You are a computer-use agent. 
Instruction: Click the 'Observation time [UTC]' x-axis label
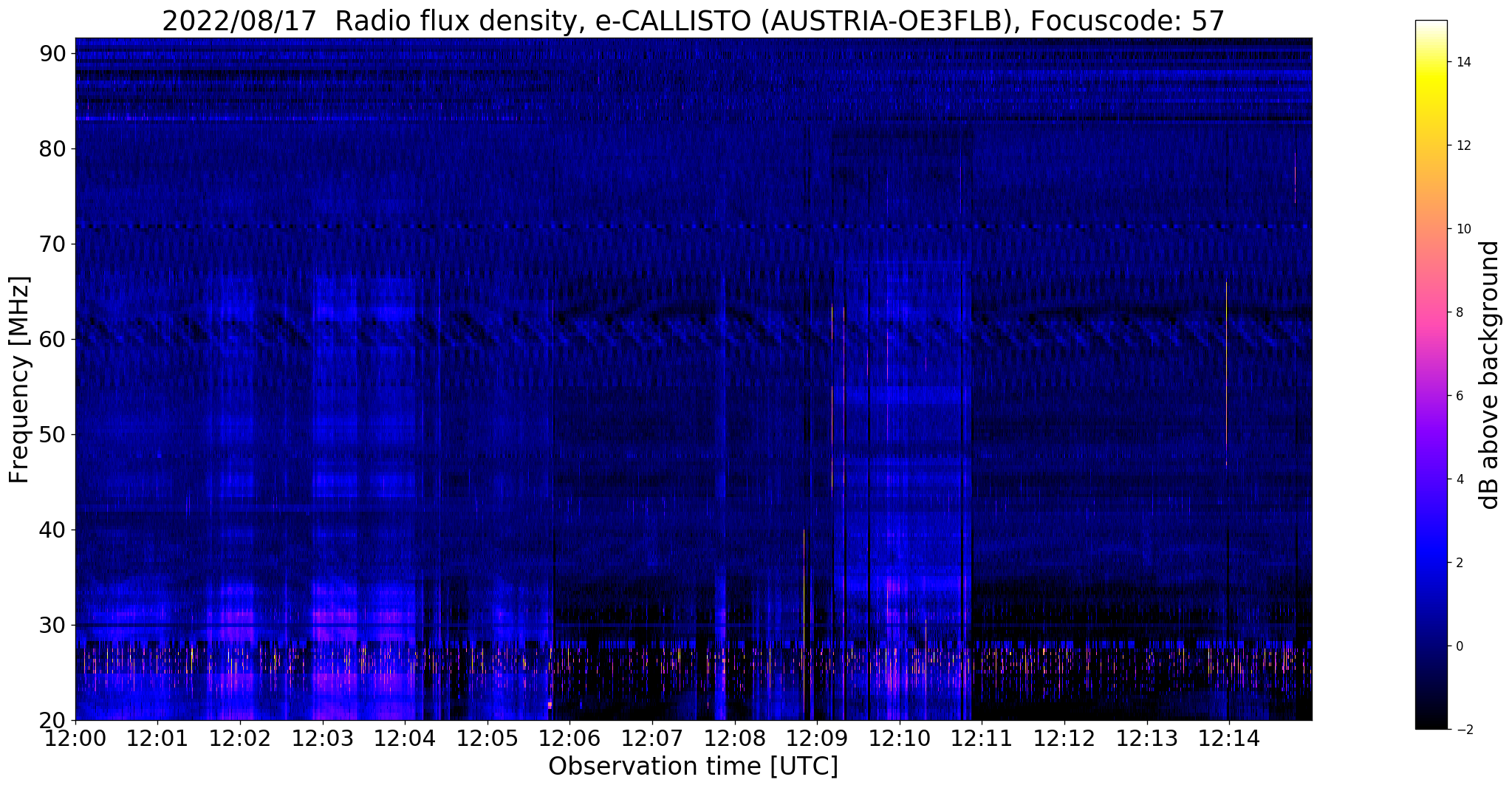693,767
